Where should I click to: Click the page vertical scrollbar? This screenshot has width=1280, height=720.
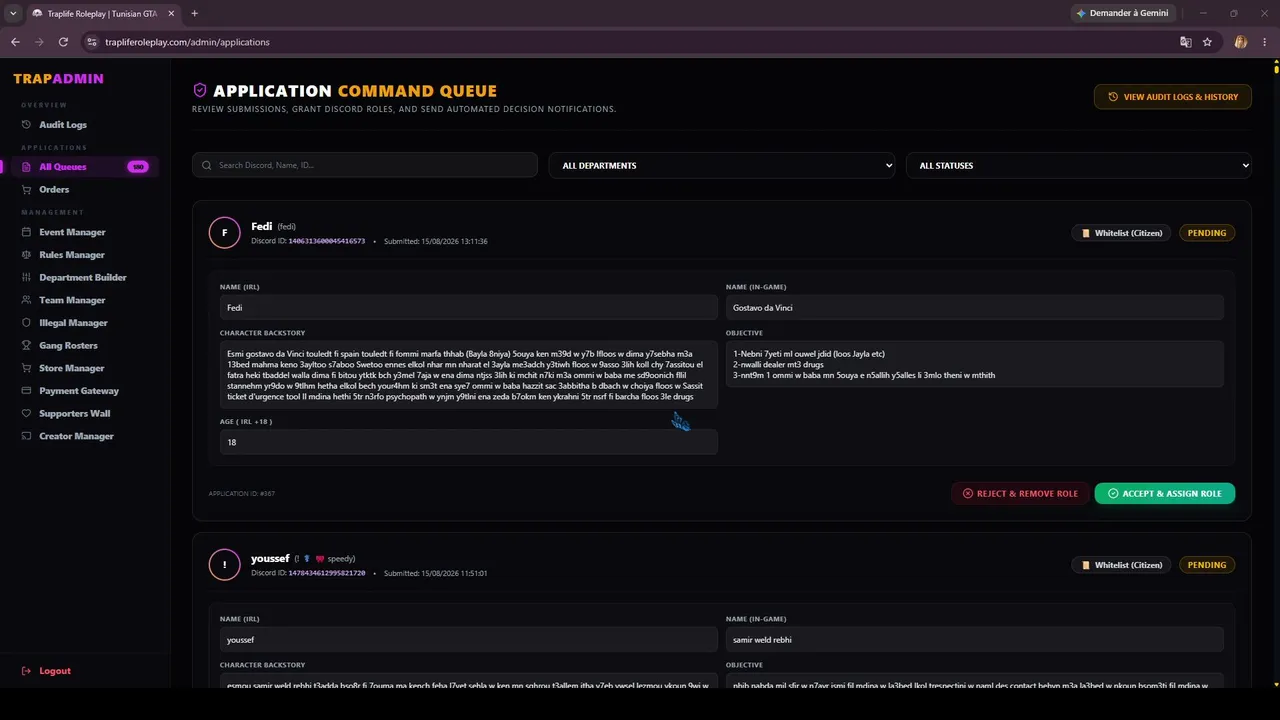(1277, 68)
